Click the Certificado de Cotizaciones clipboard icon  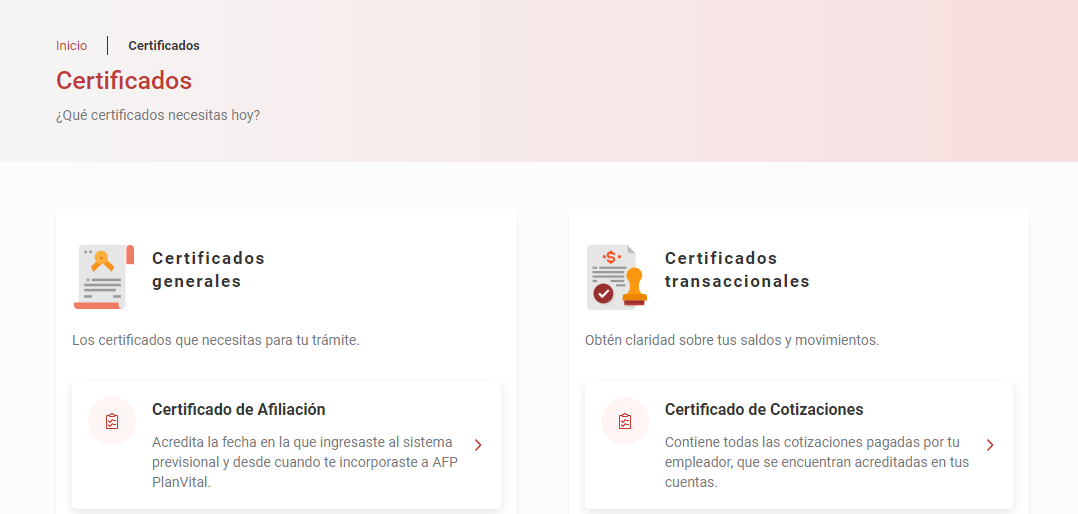[x=625, y=421]
